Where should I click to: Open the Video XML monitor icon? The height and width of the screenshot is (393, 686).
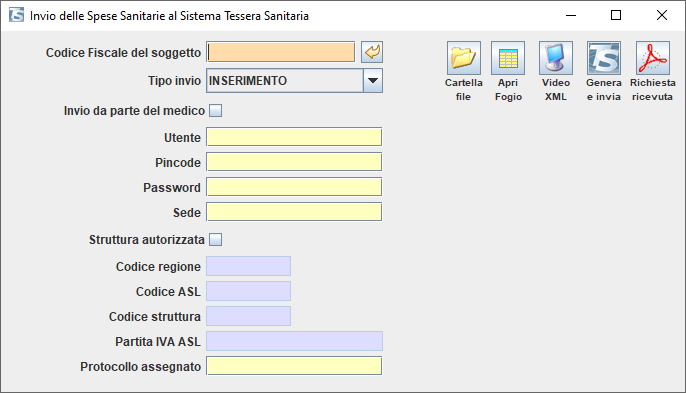[556, 58]
